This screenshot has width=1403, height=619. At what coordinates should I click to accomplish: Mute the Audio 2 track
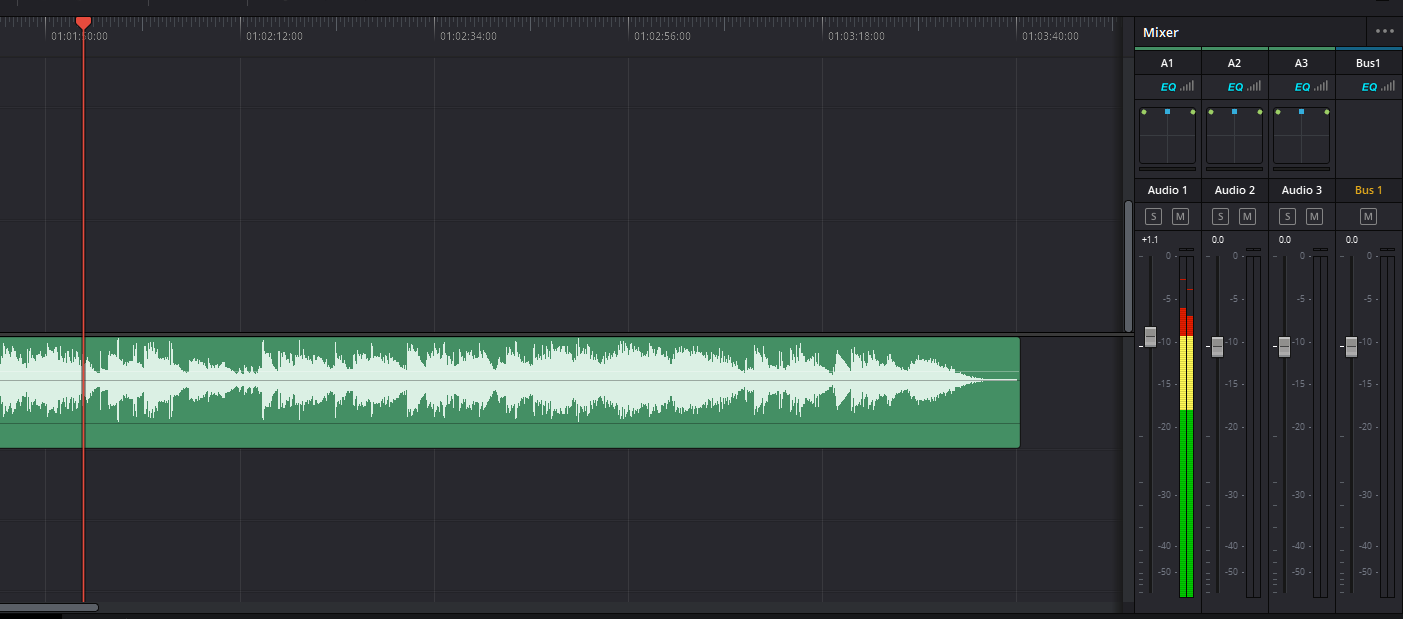click(1247, 217)
